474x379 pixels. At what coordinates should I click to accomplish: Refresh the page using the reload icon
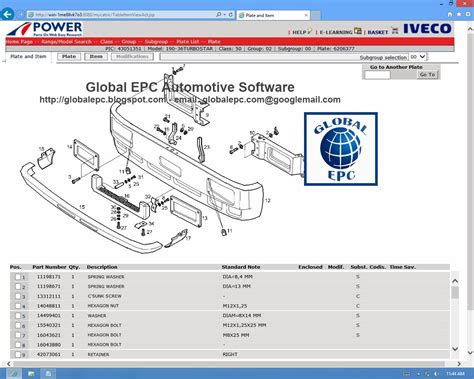click(x=231, y=15)
